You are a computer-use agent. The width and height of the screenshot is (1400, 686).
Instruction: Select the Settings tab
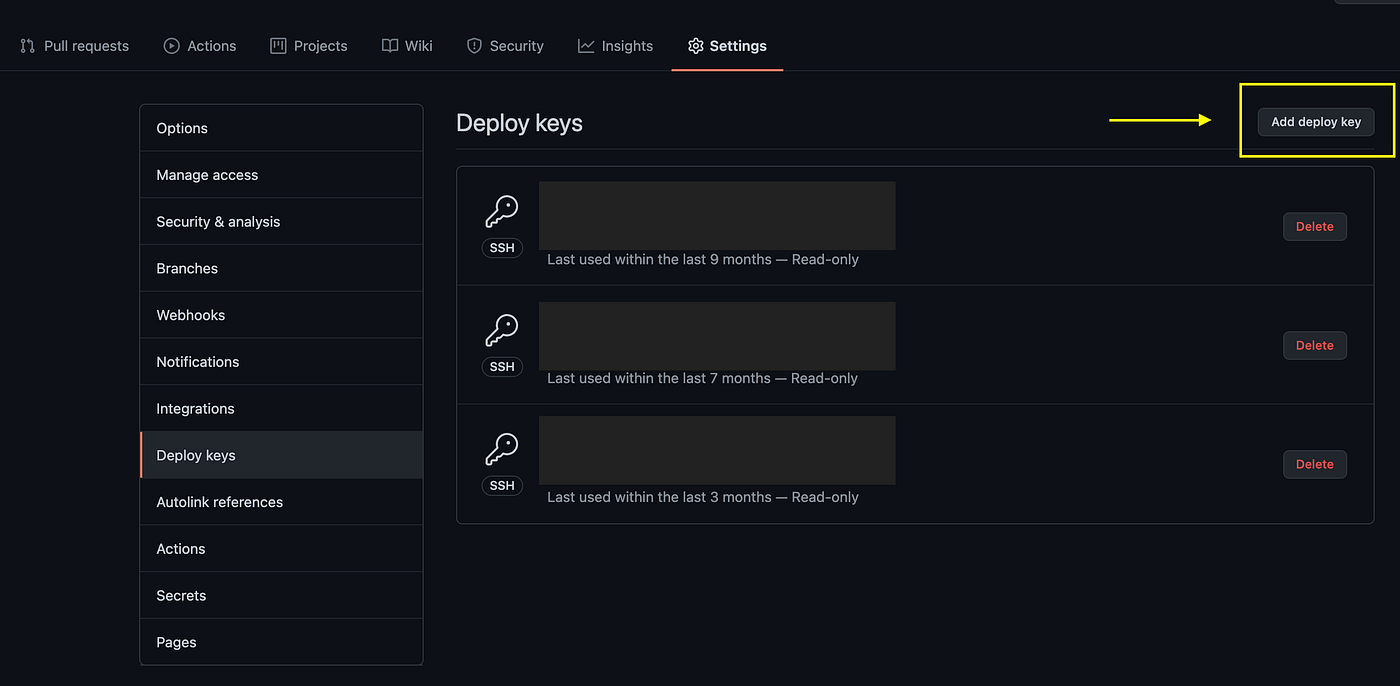coord(727,46)
